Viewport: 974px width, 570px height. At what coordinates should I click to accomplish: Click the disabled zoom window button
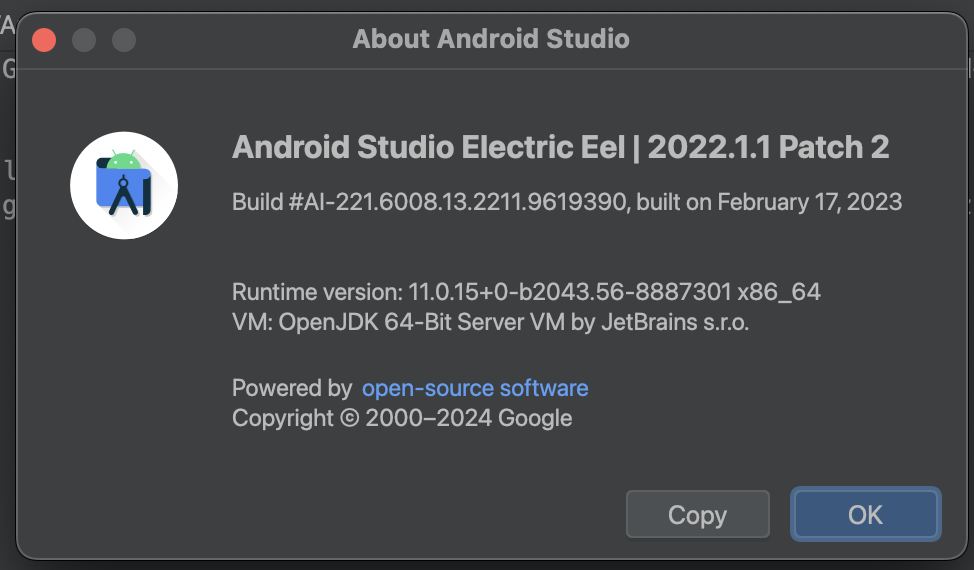point(123,40)
